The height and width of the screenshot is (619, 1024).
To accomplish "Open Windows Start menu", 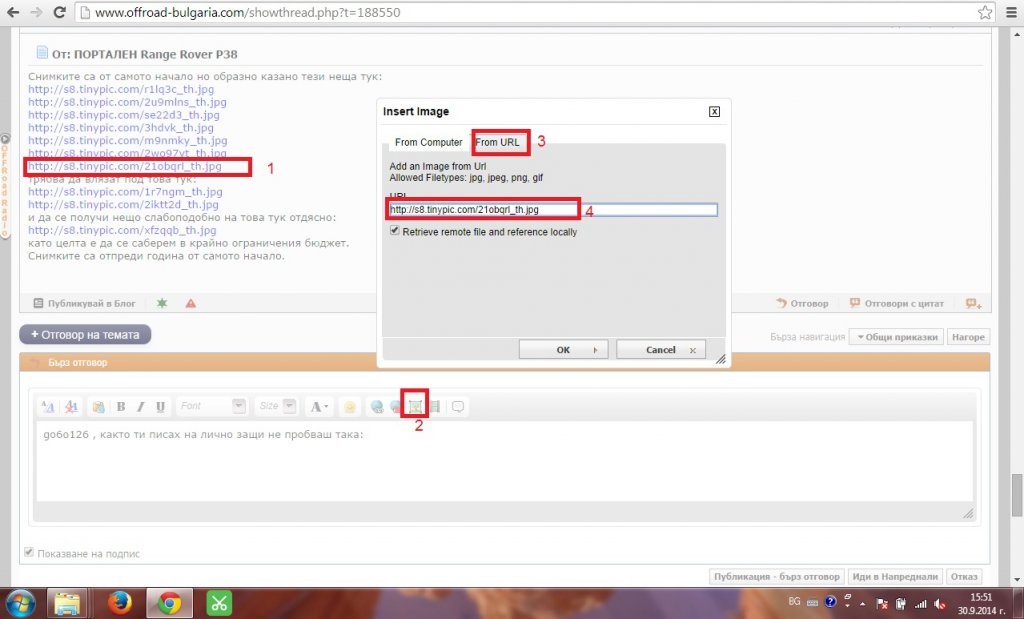I will pyautogui.click(x=20, y=602).
